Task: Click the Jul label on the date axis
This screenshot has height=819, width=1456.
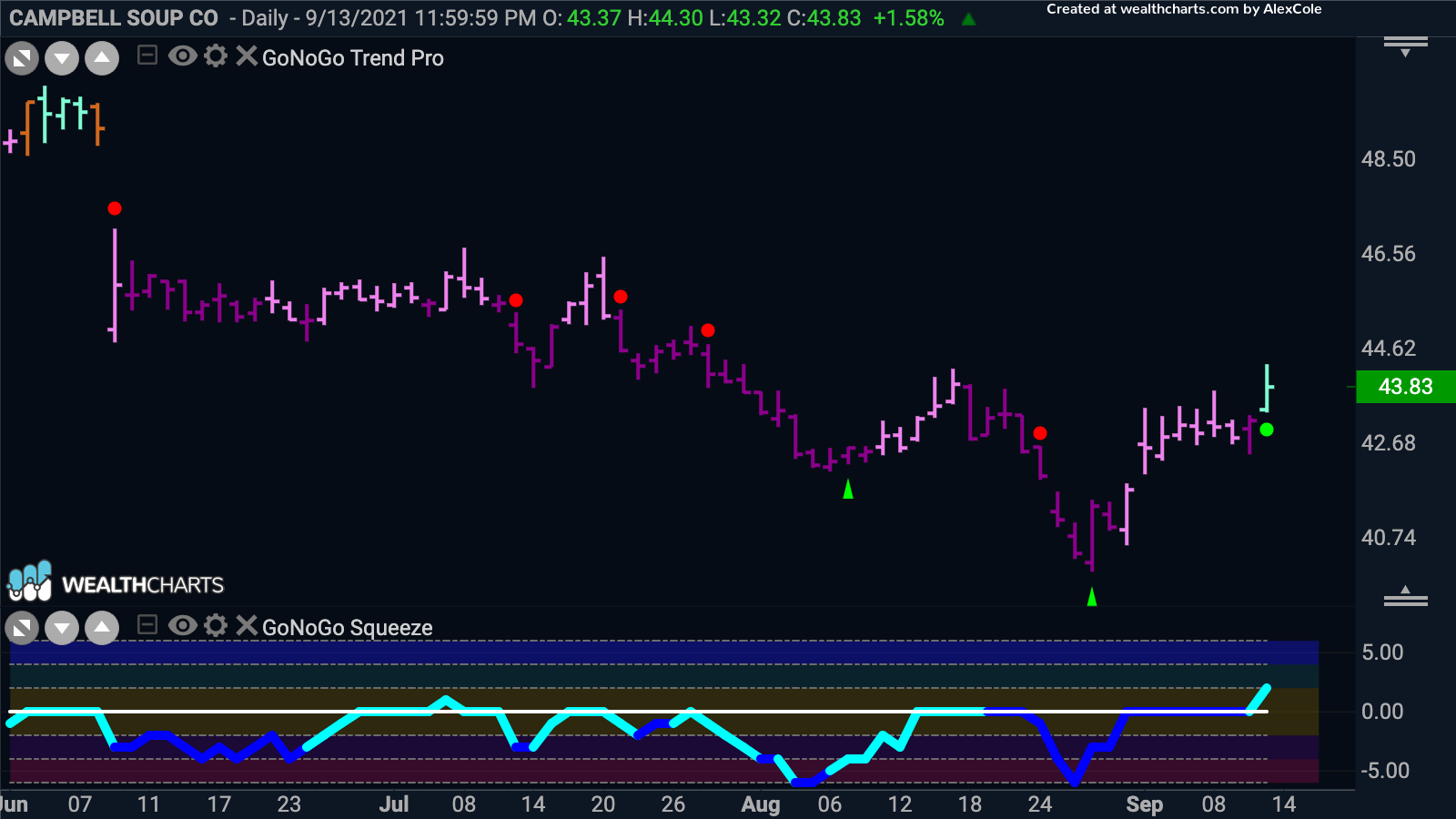Action: pyautogui.click(x=394, y=804)
